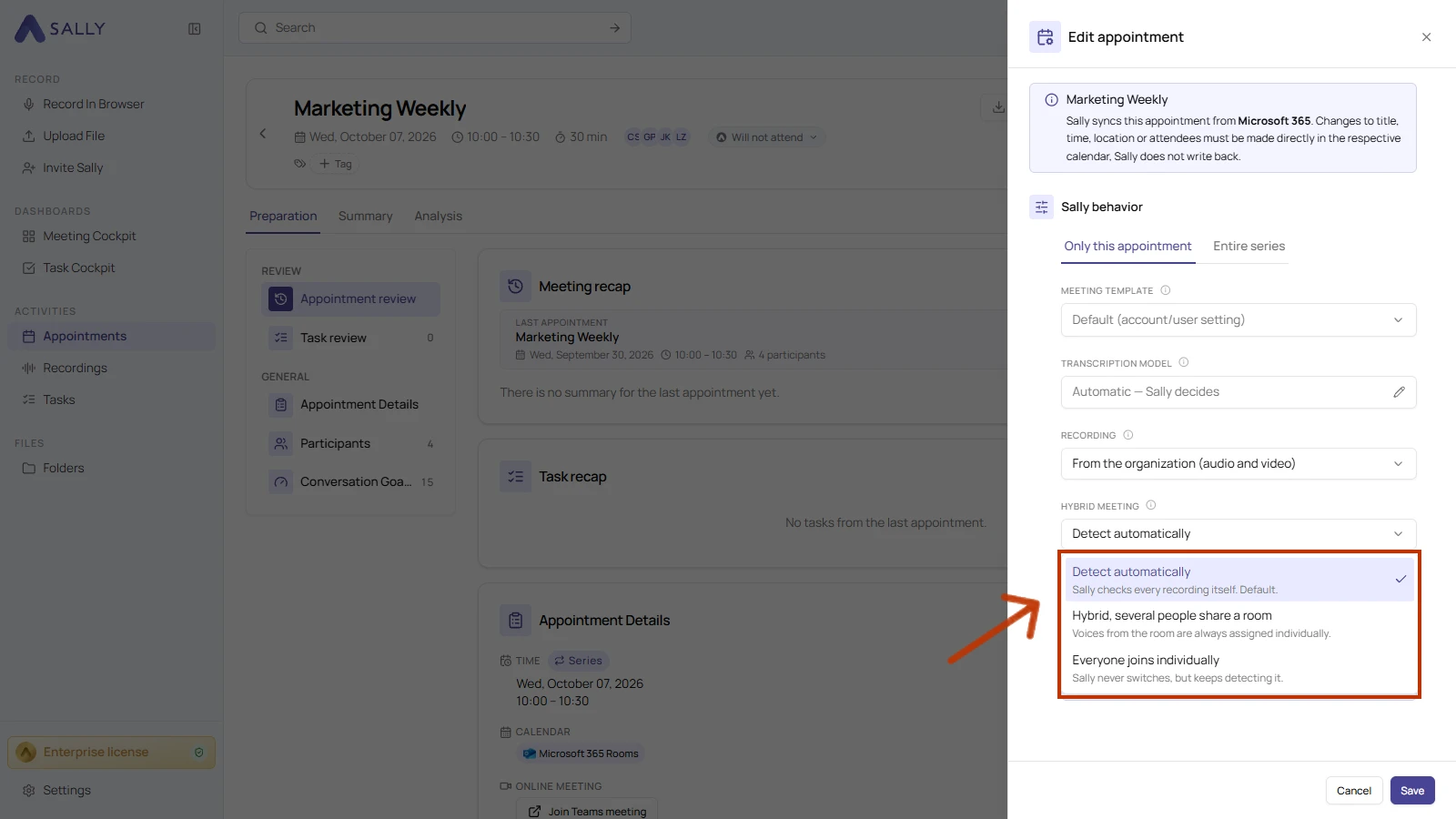This screenshot has width=1456, height=819.
Task: Go back with the left chevron arrow
Action: pyautogui.click(x=263, y=134)
